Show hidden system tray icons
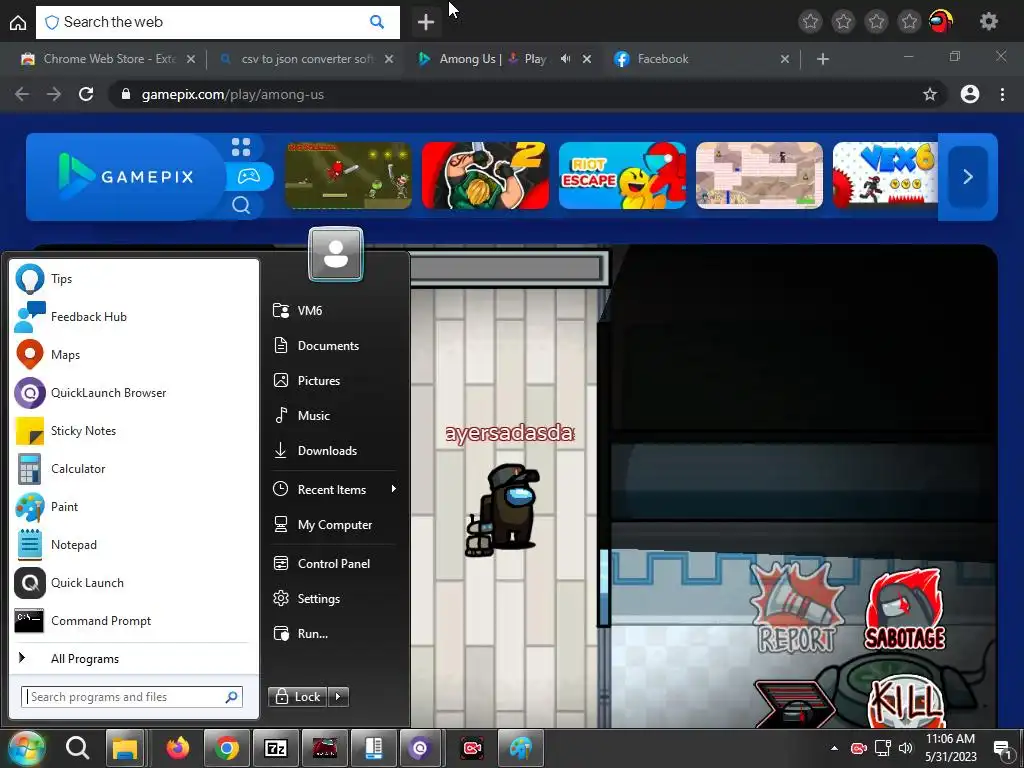 [834, 748]
